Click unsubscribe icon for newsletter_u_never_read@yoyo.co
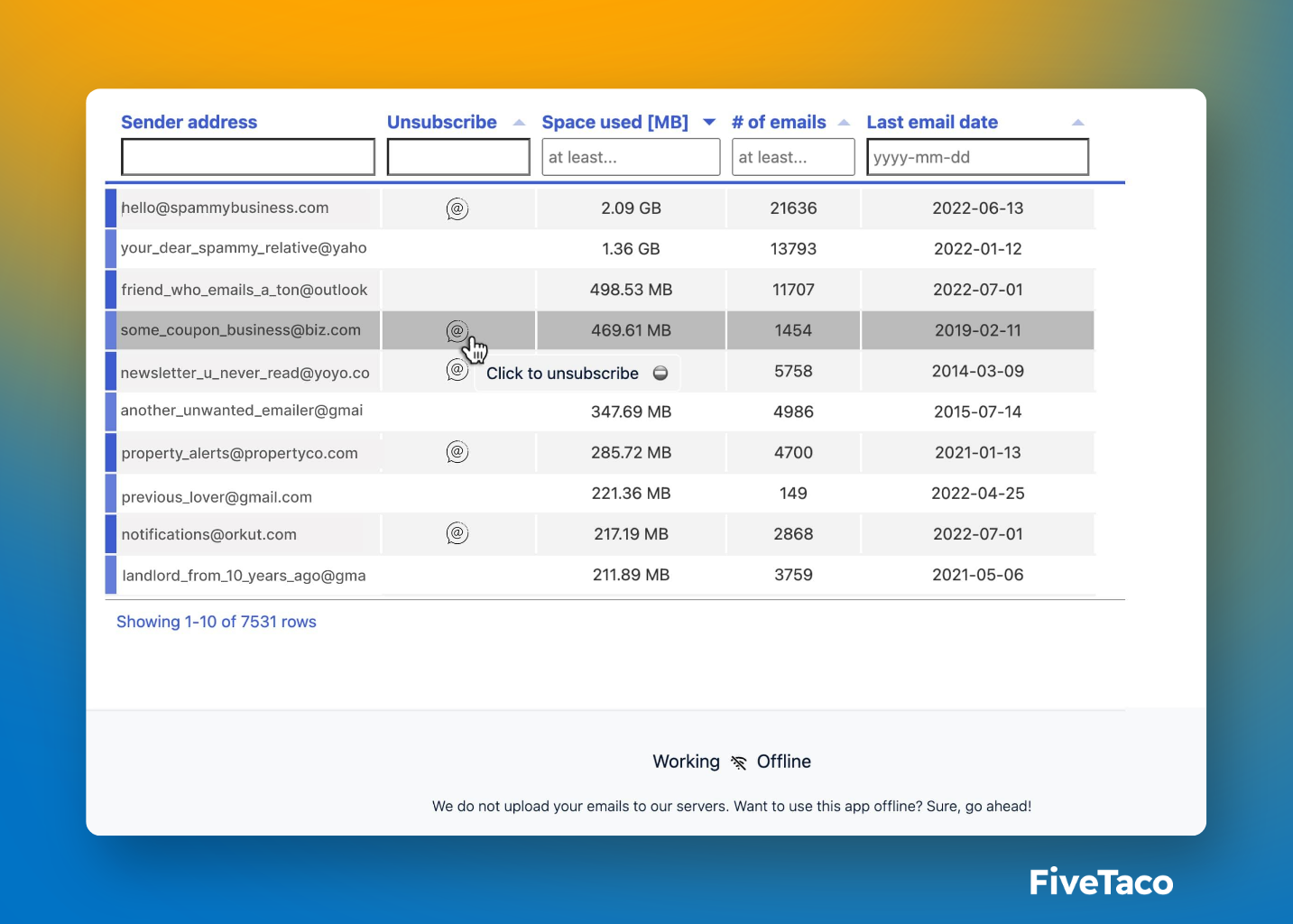The image size is (1293, 924). point(457,370)
